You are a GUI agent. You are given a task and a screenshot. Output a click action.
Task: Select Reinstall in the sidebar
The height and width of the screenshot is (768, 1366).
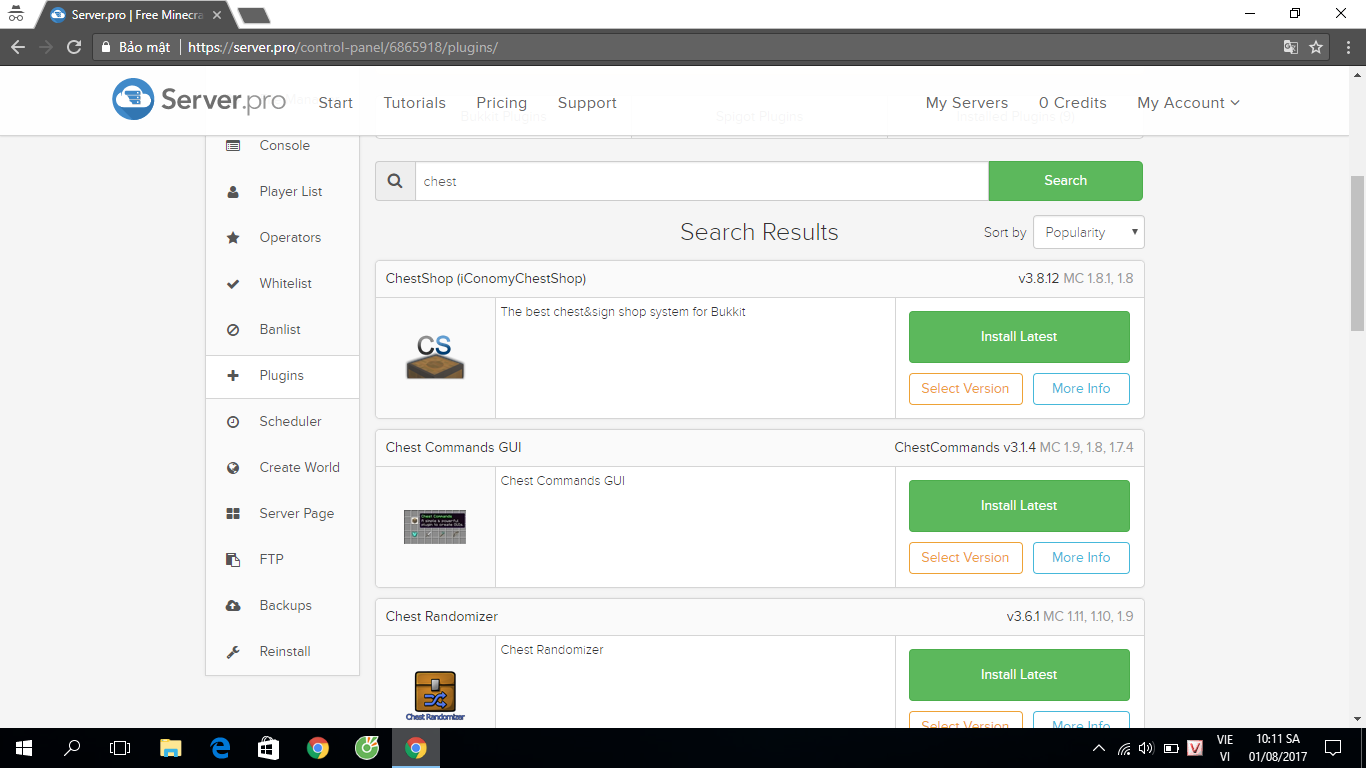click(282, 652)
